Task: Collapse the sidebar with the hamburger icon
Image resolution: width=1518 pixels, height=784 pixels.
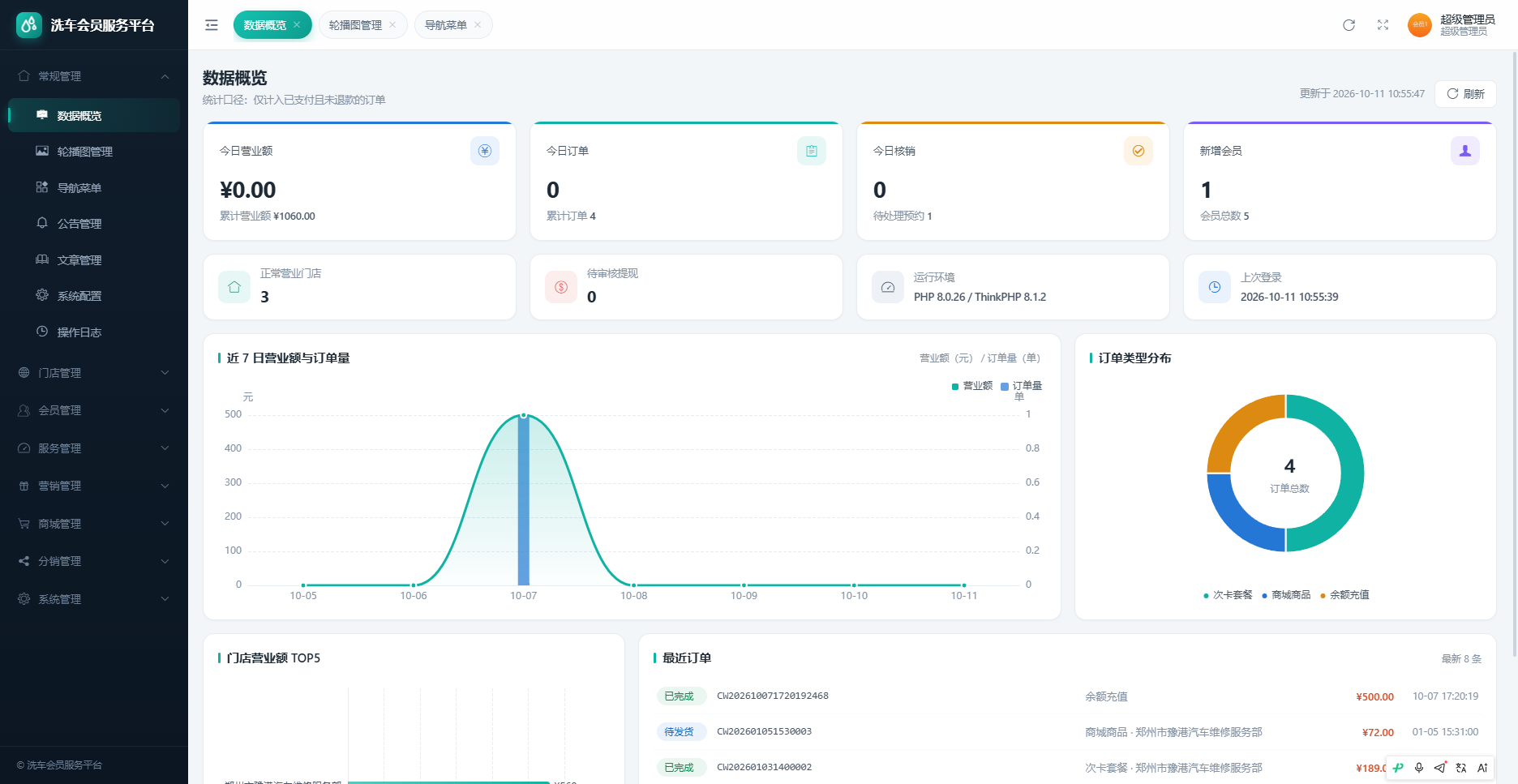Action: pos(212,25)
